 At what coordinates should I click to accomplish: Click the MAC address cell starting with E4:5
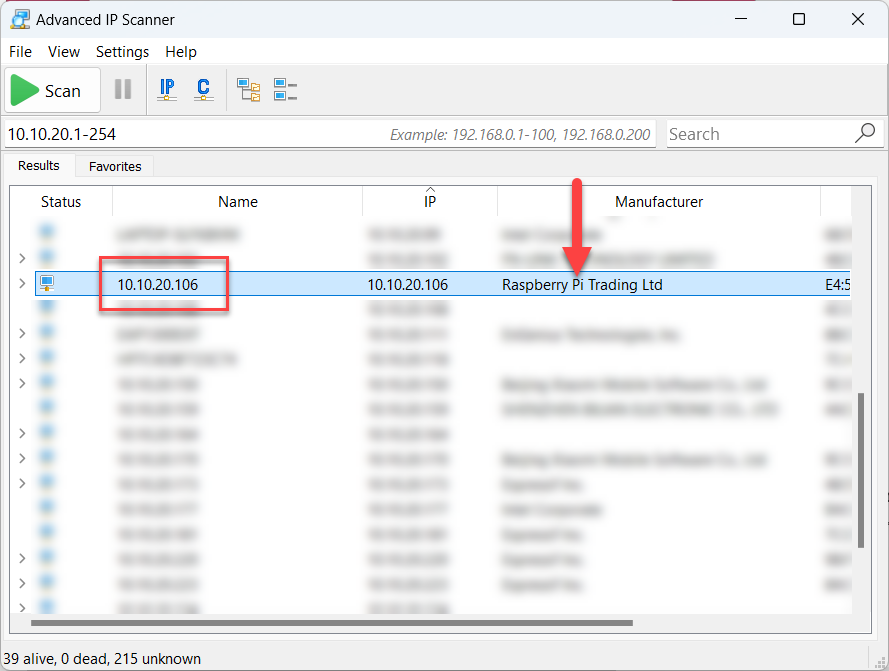pyautogui.click(x=837, y=284)
